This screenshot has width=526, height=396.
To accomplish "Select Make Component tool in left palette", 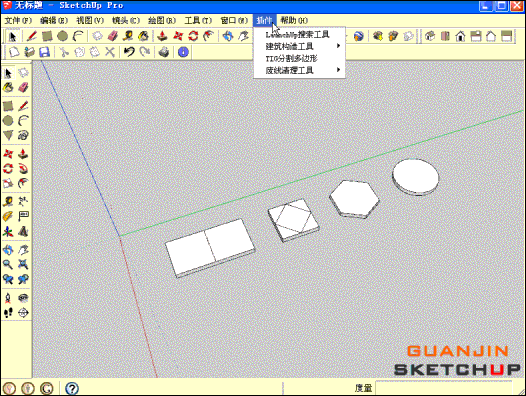I will point(23,72).
